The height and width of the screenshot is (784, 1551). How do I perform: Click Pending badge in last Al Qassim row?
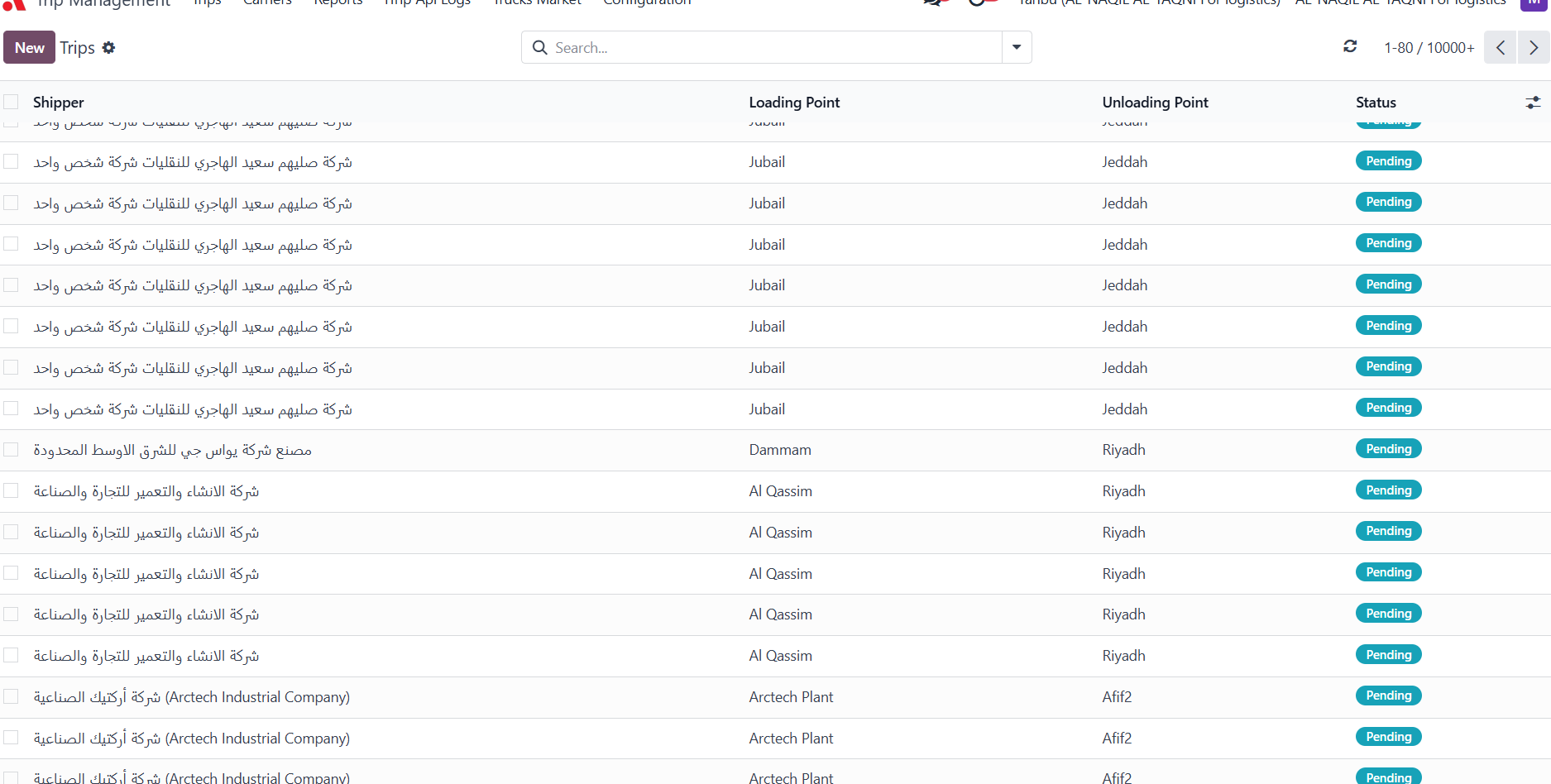[1388, 655]
